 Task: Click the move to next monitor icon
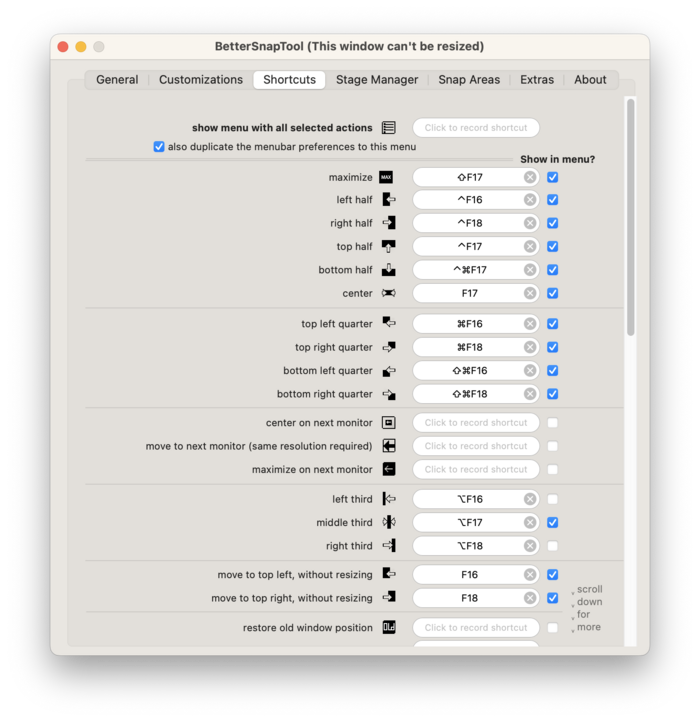[x=389, y=446]
